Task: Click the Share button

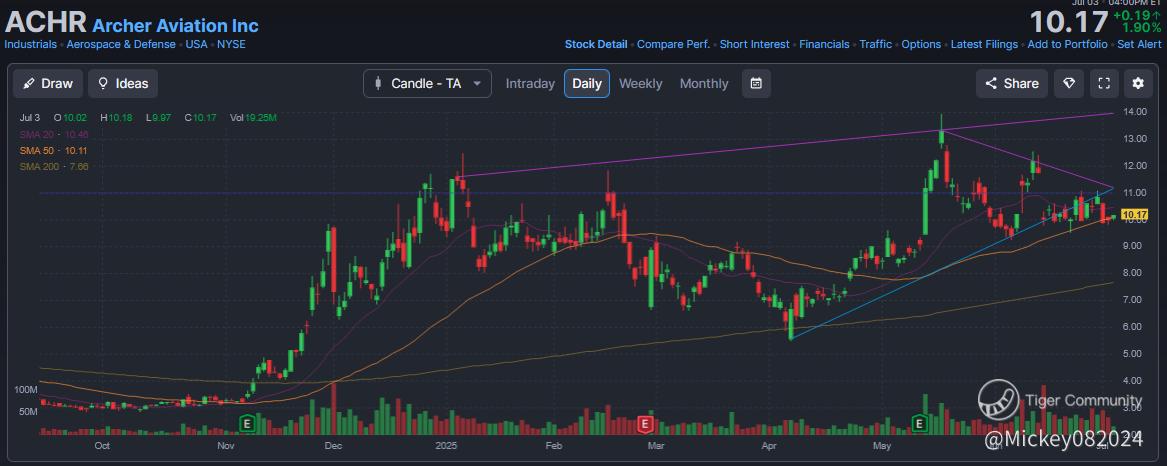Action: [1011, 83]
